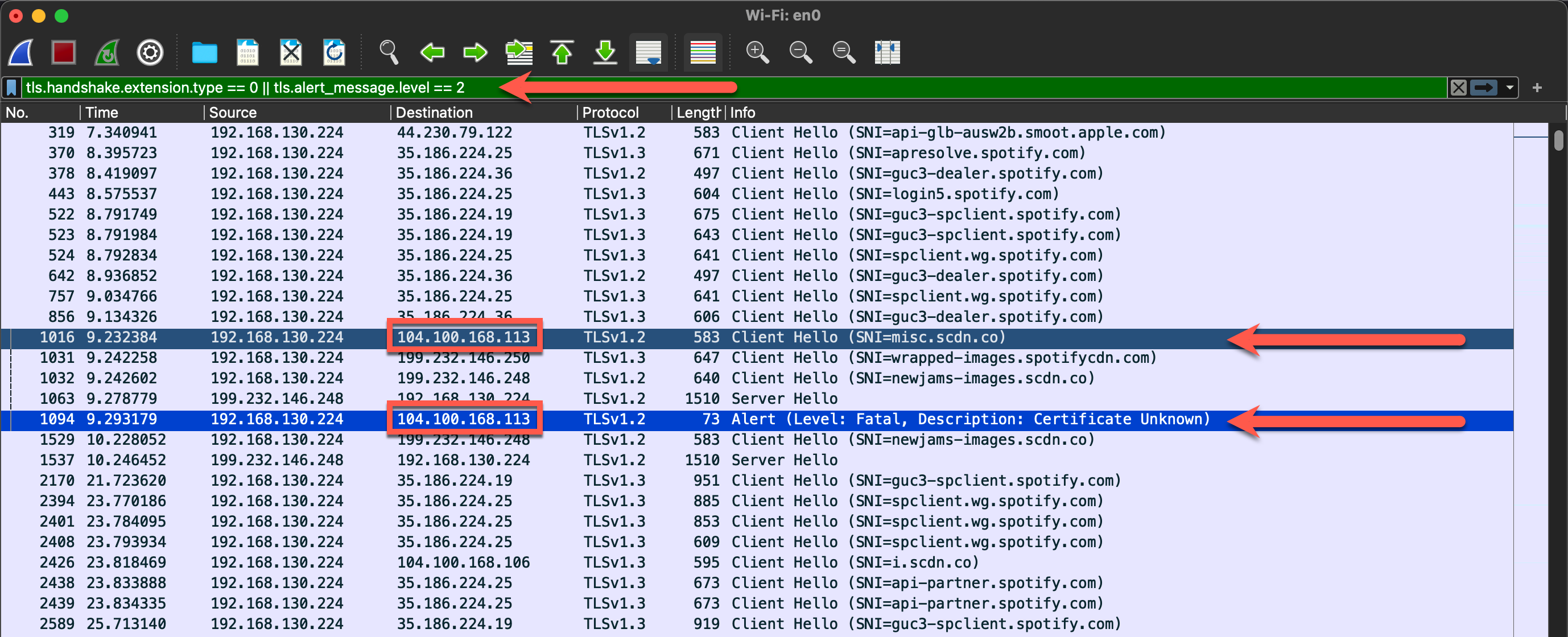
Task: Restart the current capture
Action: (x=106, y=52)
